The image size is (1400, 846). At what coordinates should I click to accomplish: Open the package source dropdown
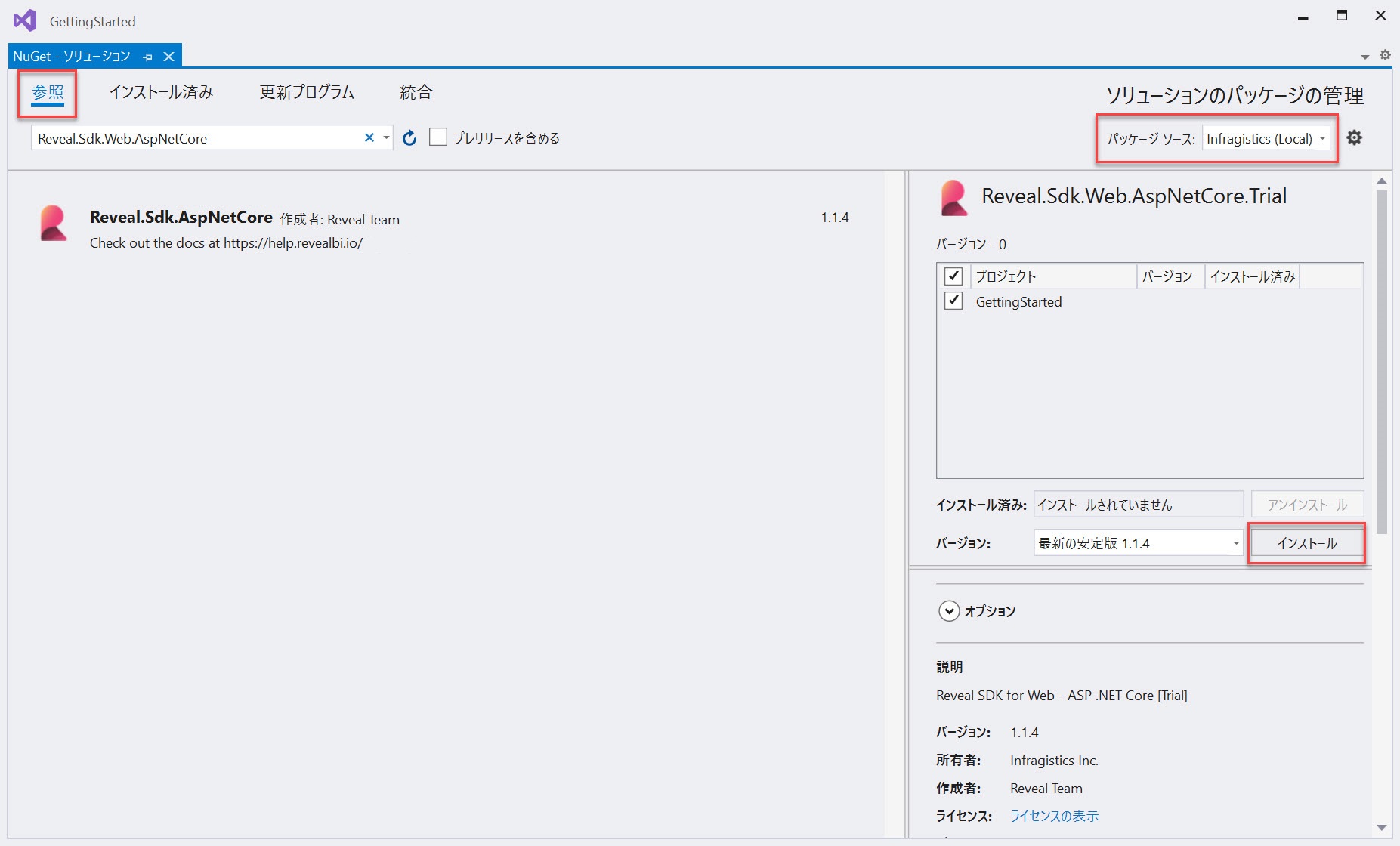coord(1266,138)
